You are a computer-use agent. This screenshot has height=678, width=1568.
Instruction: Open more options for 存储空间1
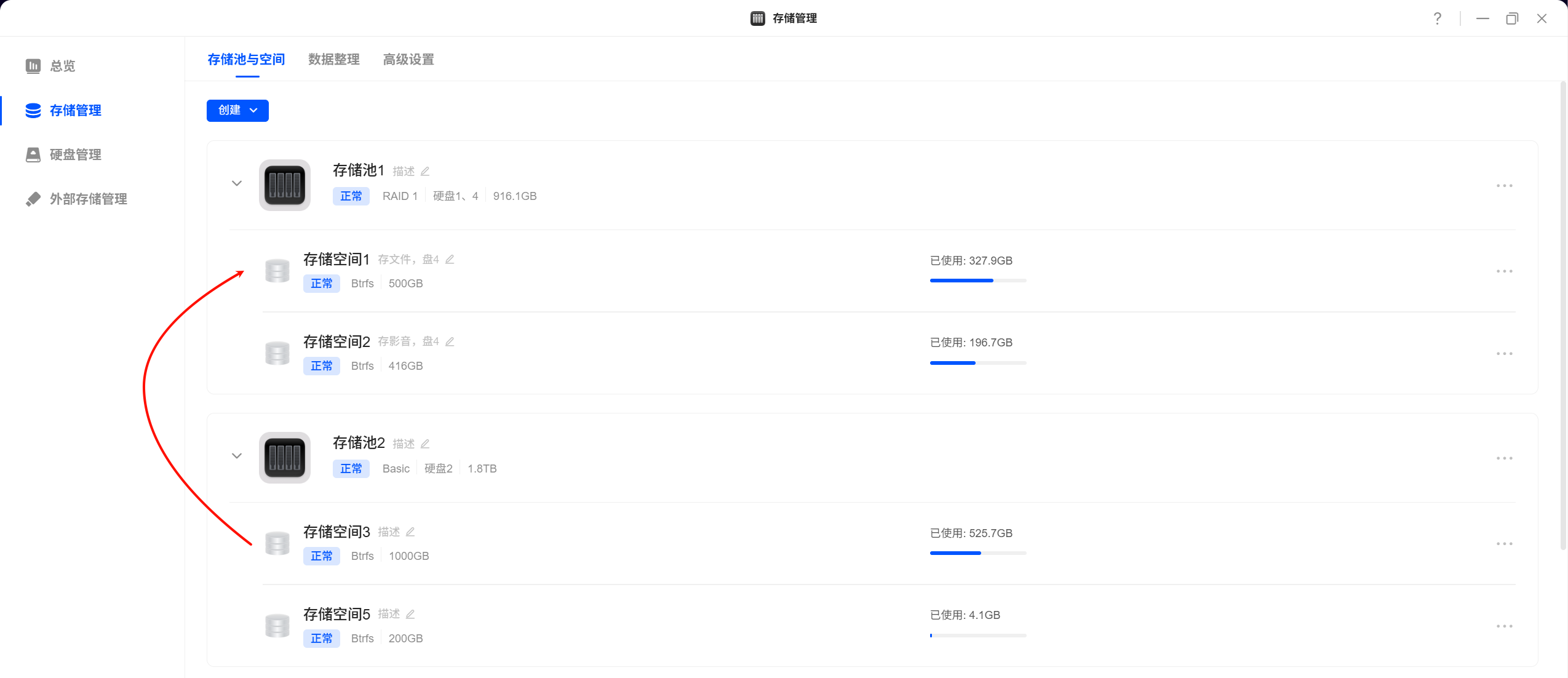tap(1504, 271)
